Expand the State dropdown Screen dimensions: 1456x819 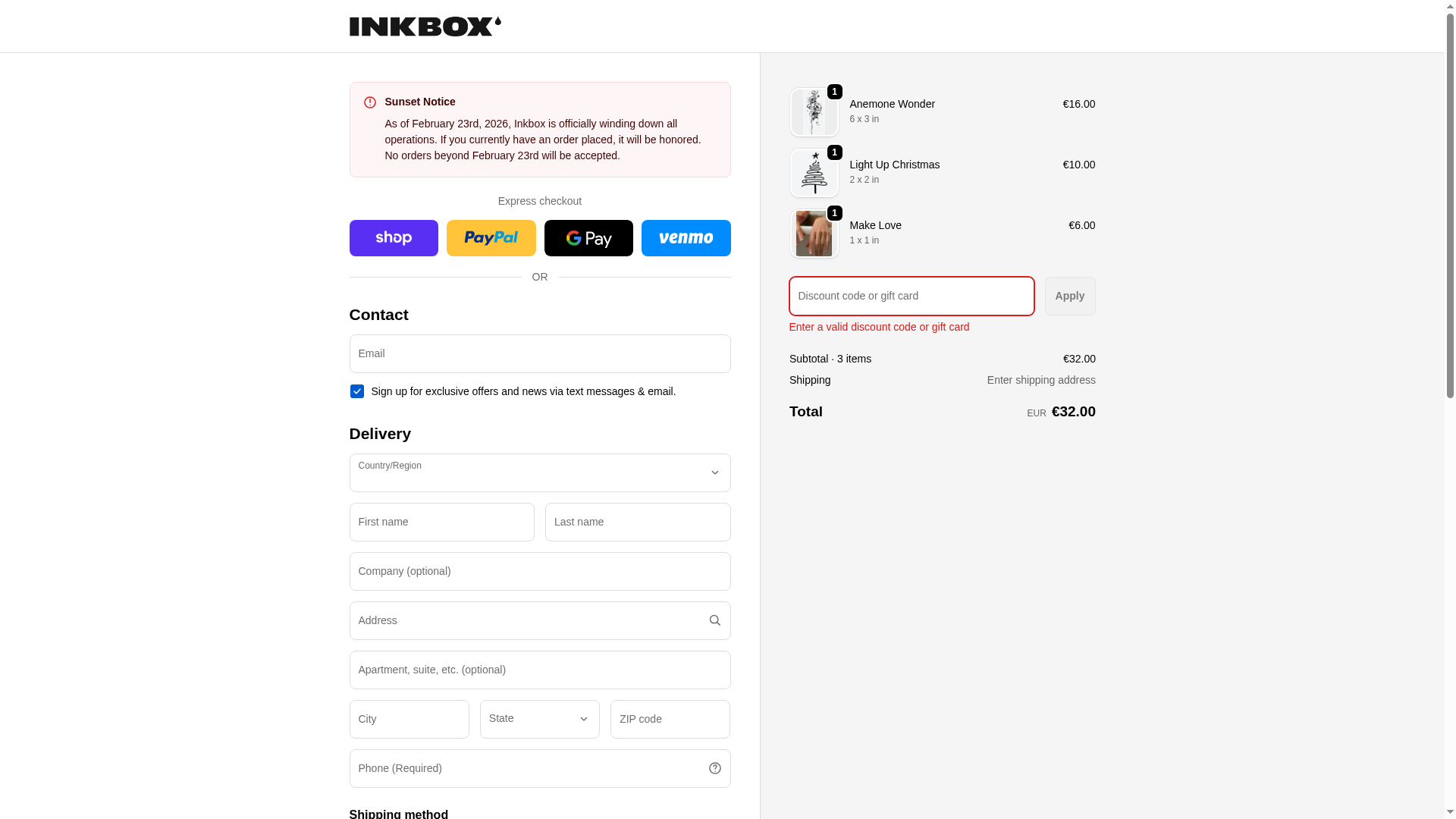tap(539, 719)
